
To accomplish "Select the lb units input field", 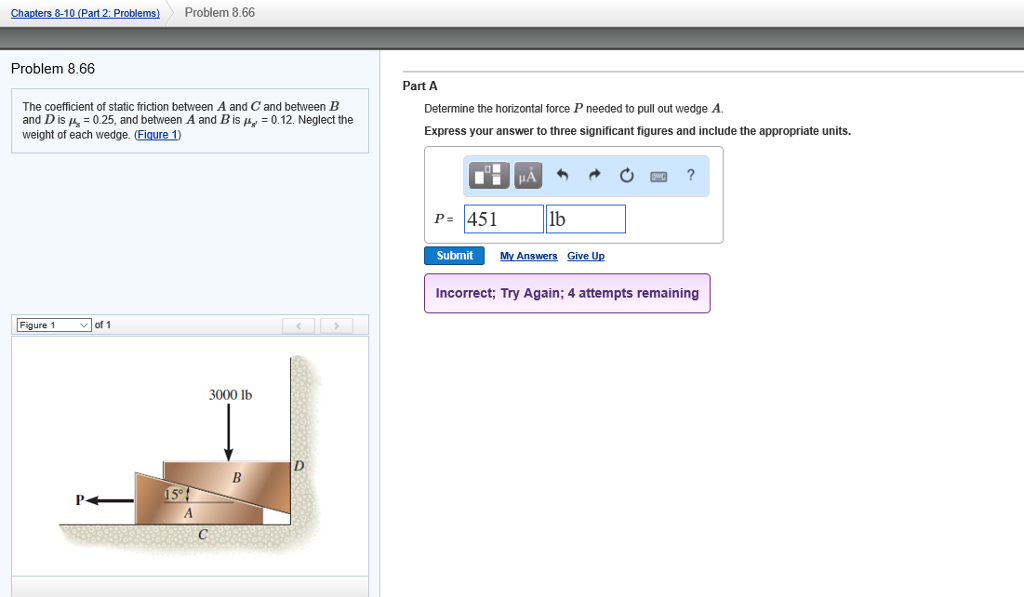I will (x=585, y=218).
